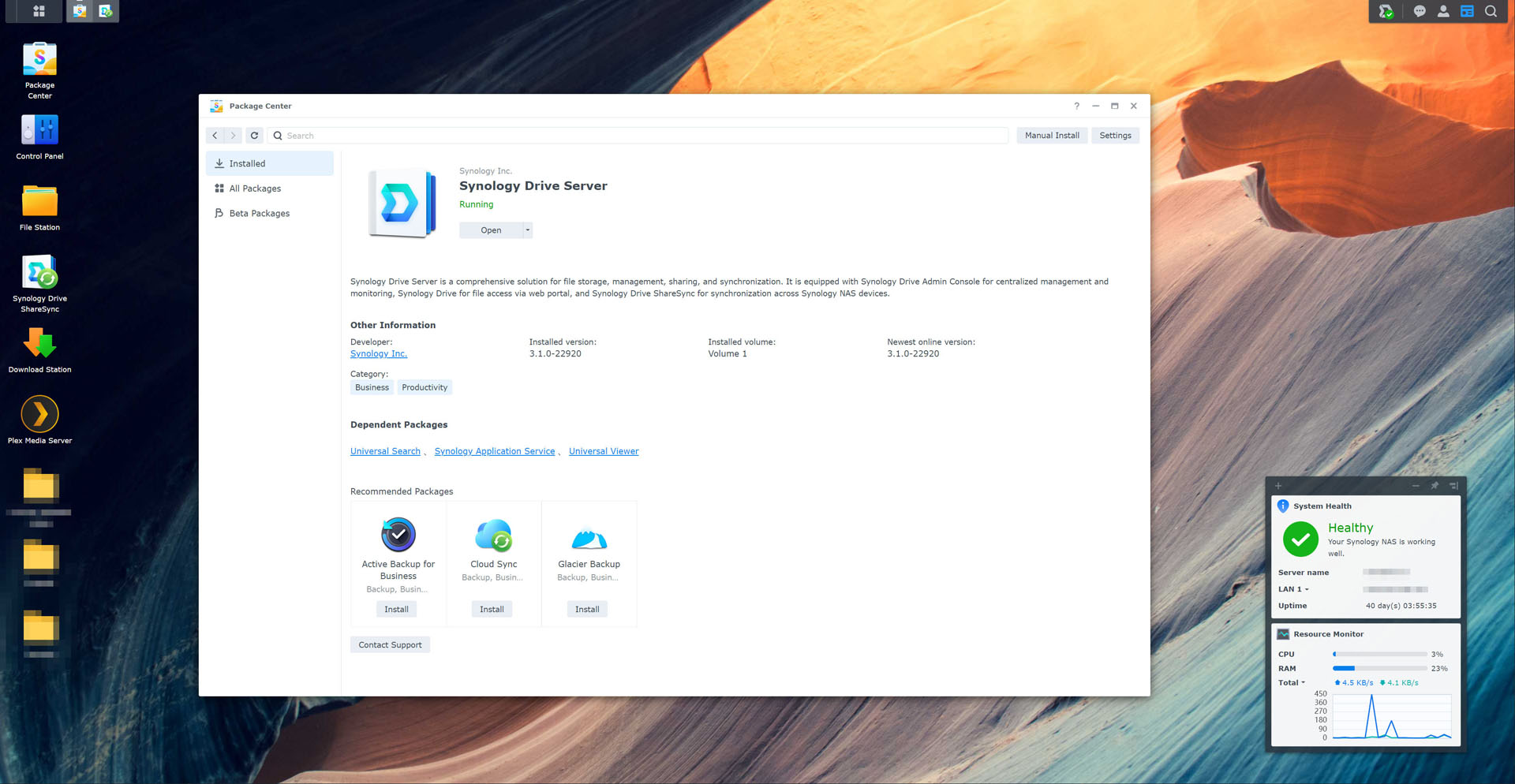Viewport: 1515px width, 784px height.
Task: Follow the Synology Inc. developer link
Action: pyautogui.click(x=379, y=353)
